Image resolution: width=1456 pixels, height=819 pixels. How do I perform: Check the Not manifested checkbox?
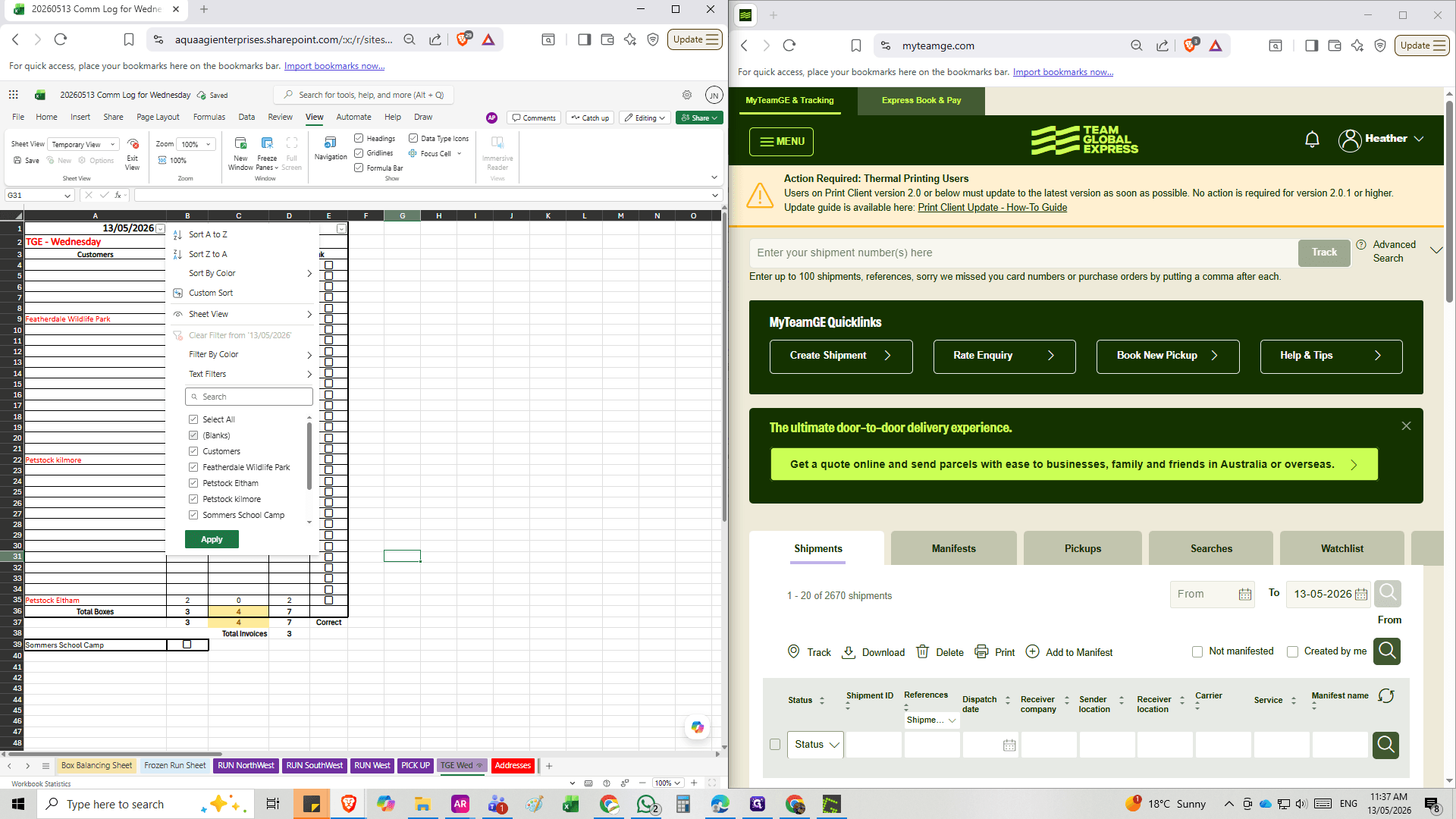tap(1197, 651)
